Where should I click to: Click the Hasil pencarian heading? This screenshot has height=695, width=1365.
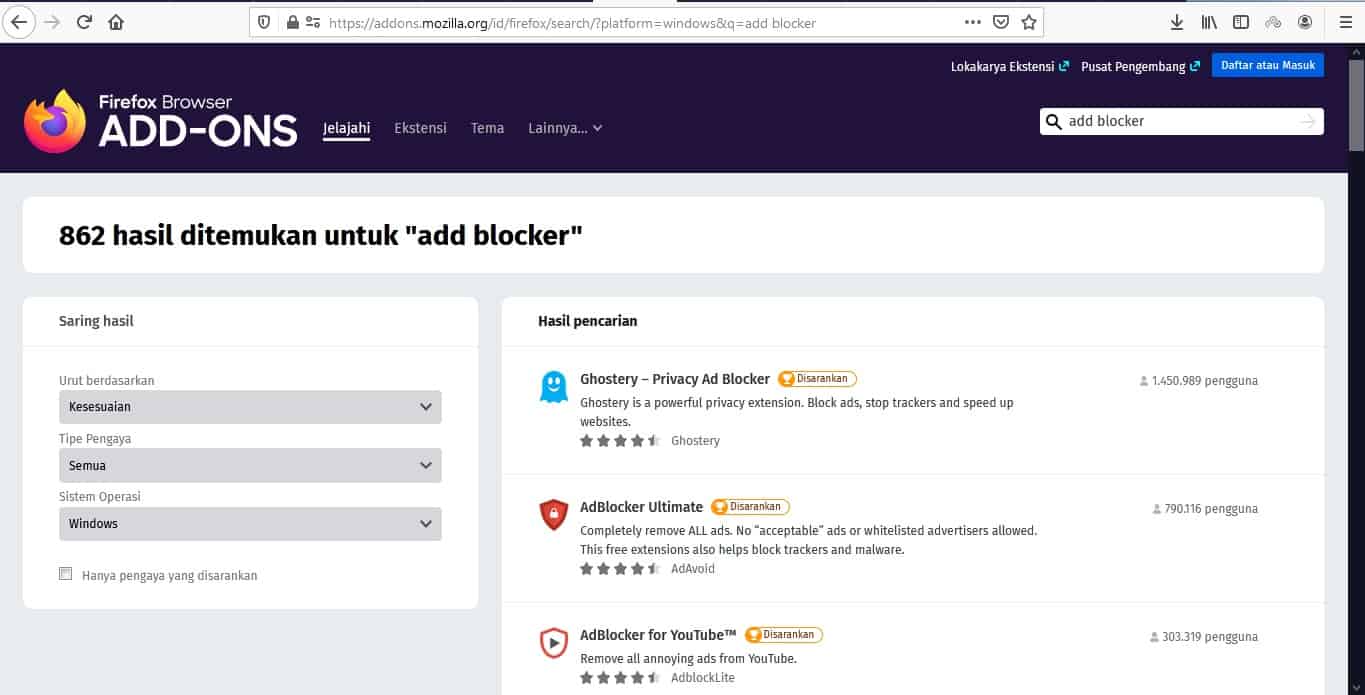click(x=588, y=321)
